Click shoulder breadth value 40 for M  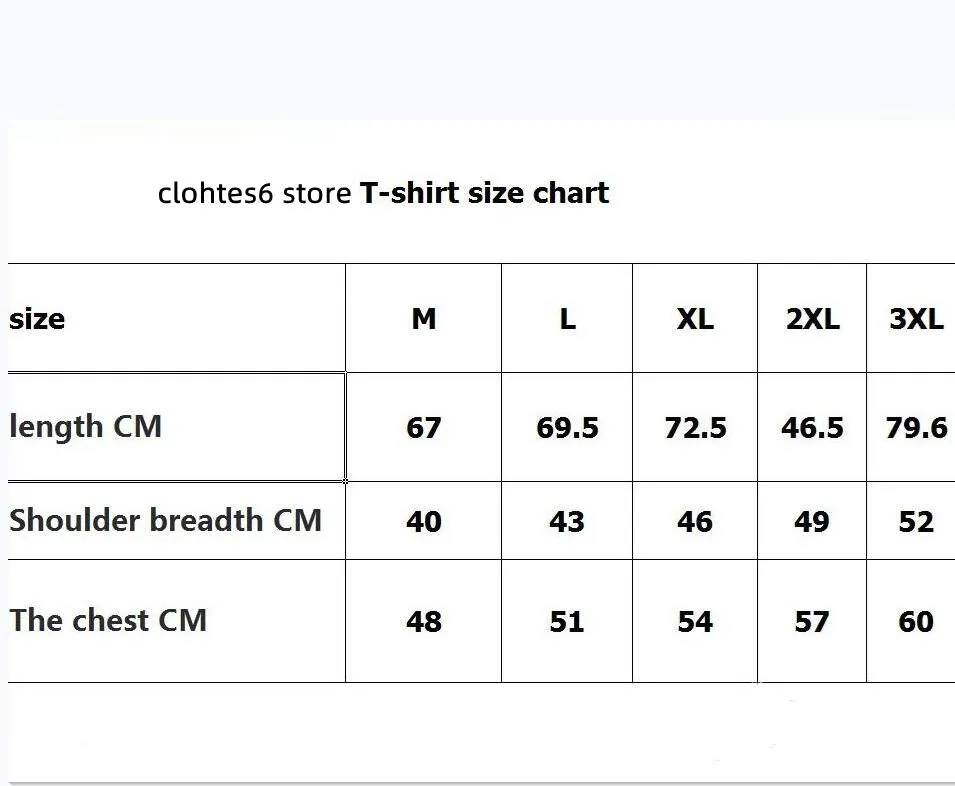(424, 522)
